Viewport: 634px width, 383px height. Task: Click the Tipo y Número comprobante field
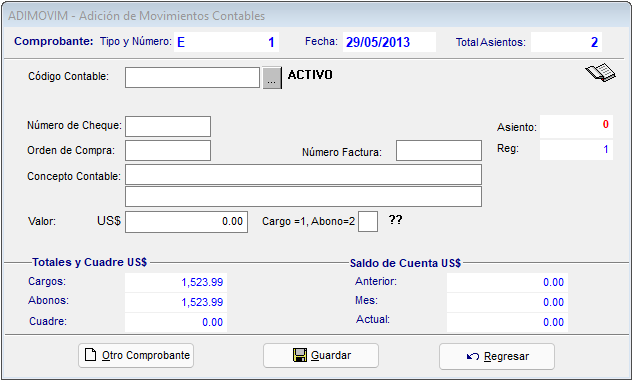coord(226,42)
